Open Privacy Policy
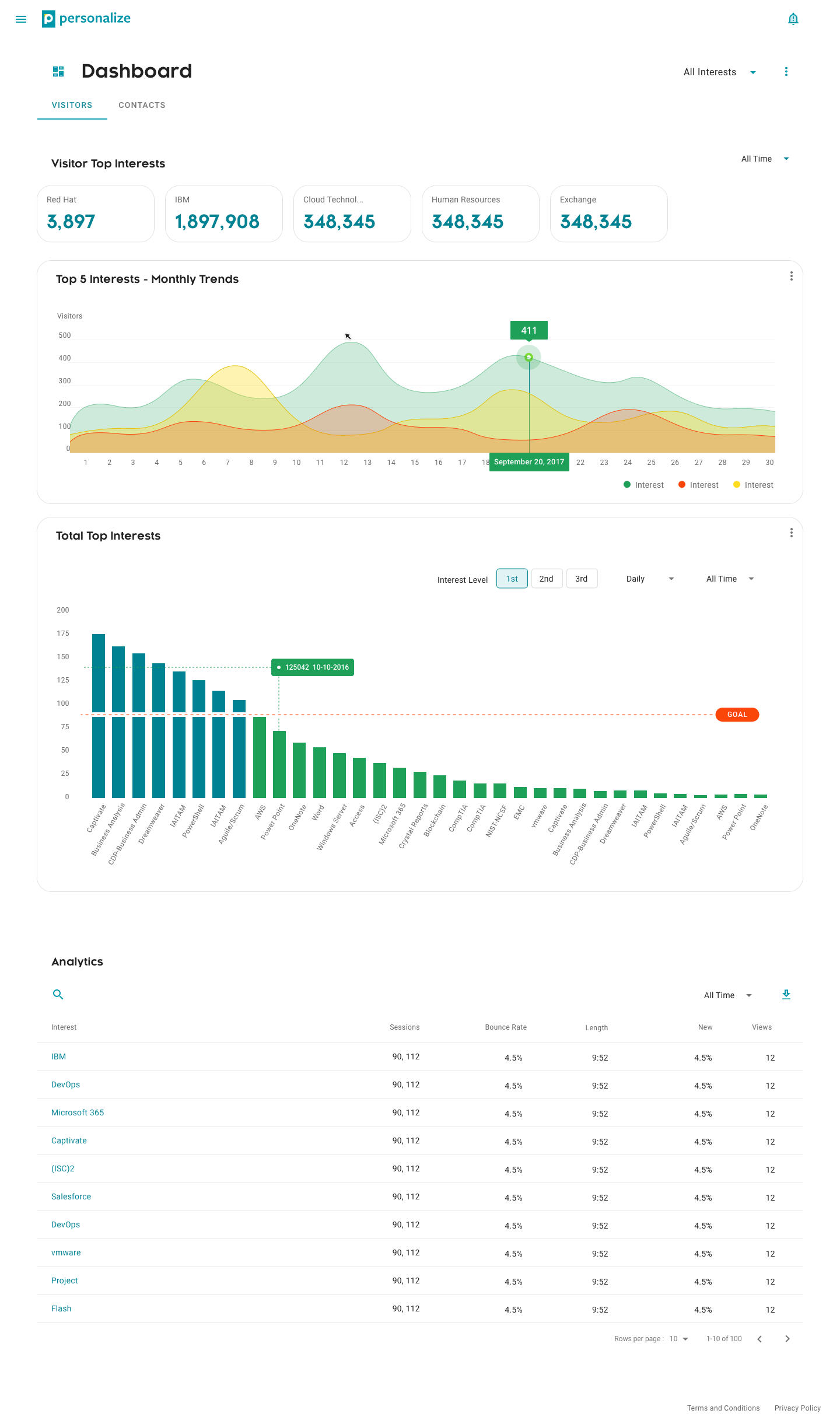 pos(797,1408)
